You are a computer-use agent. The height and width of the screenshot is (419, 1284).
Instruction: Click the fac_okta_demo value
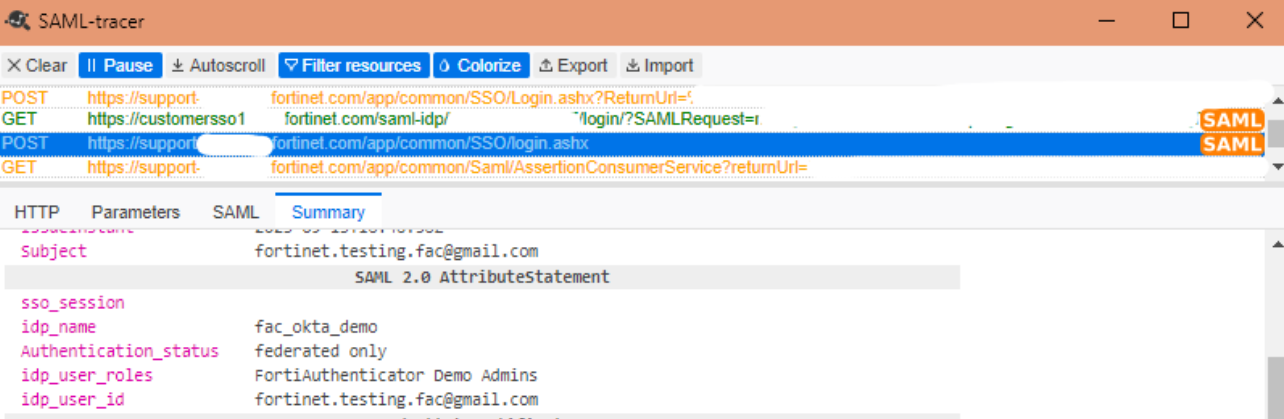tap(316, 327)
